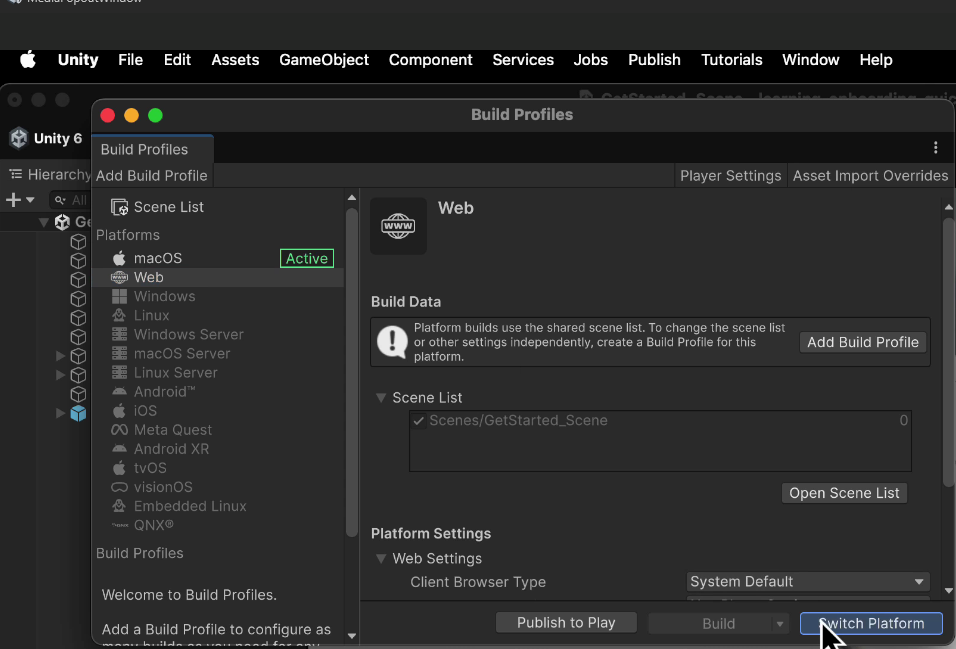Click the Unity 6 logo in editor

[x=19, y=138]
